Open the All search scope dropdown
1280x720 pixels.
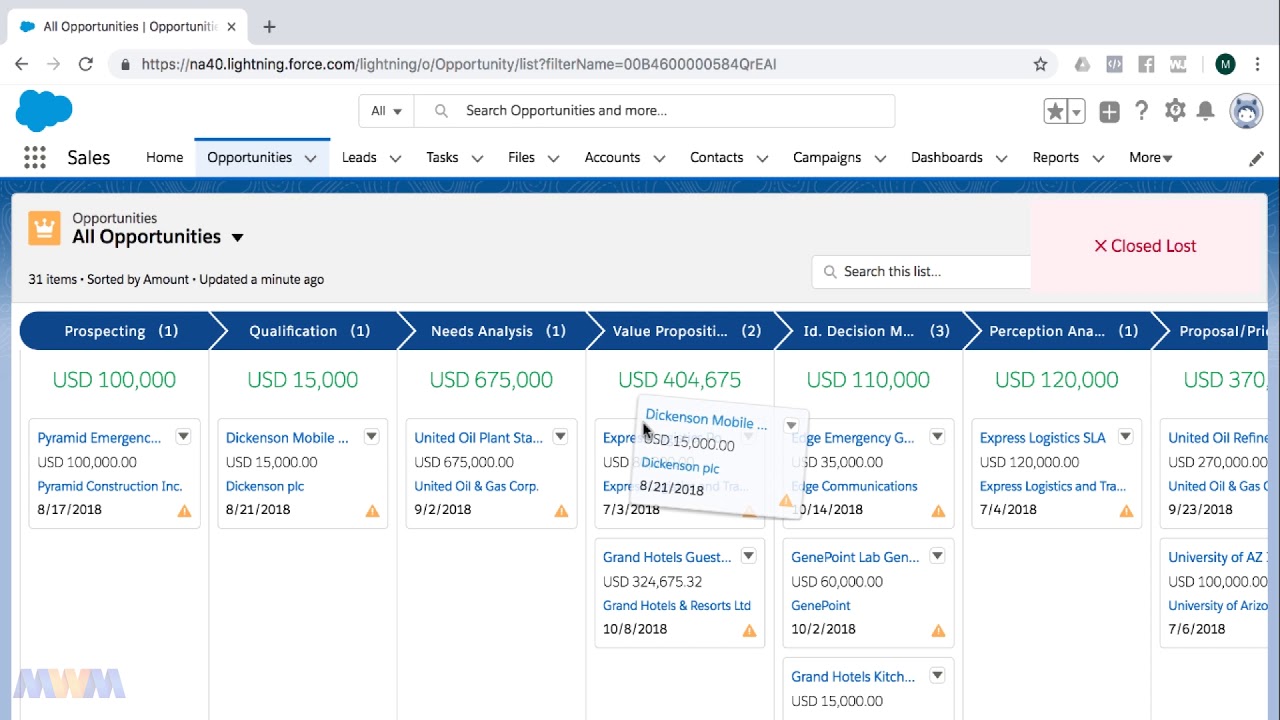coord(386,111)
